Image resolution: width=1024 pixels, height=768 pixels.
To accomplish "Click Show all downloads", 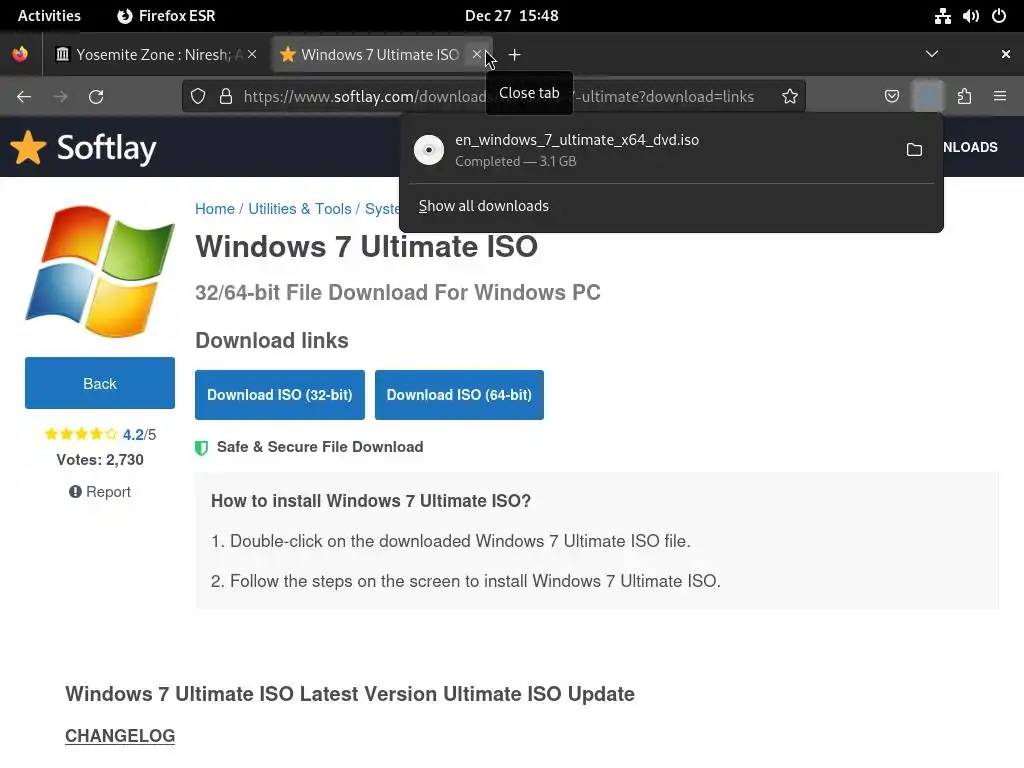I will pos(483,206).
